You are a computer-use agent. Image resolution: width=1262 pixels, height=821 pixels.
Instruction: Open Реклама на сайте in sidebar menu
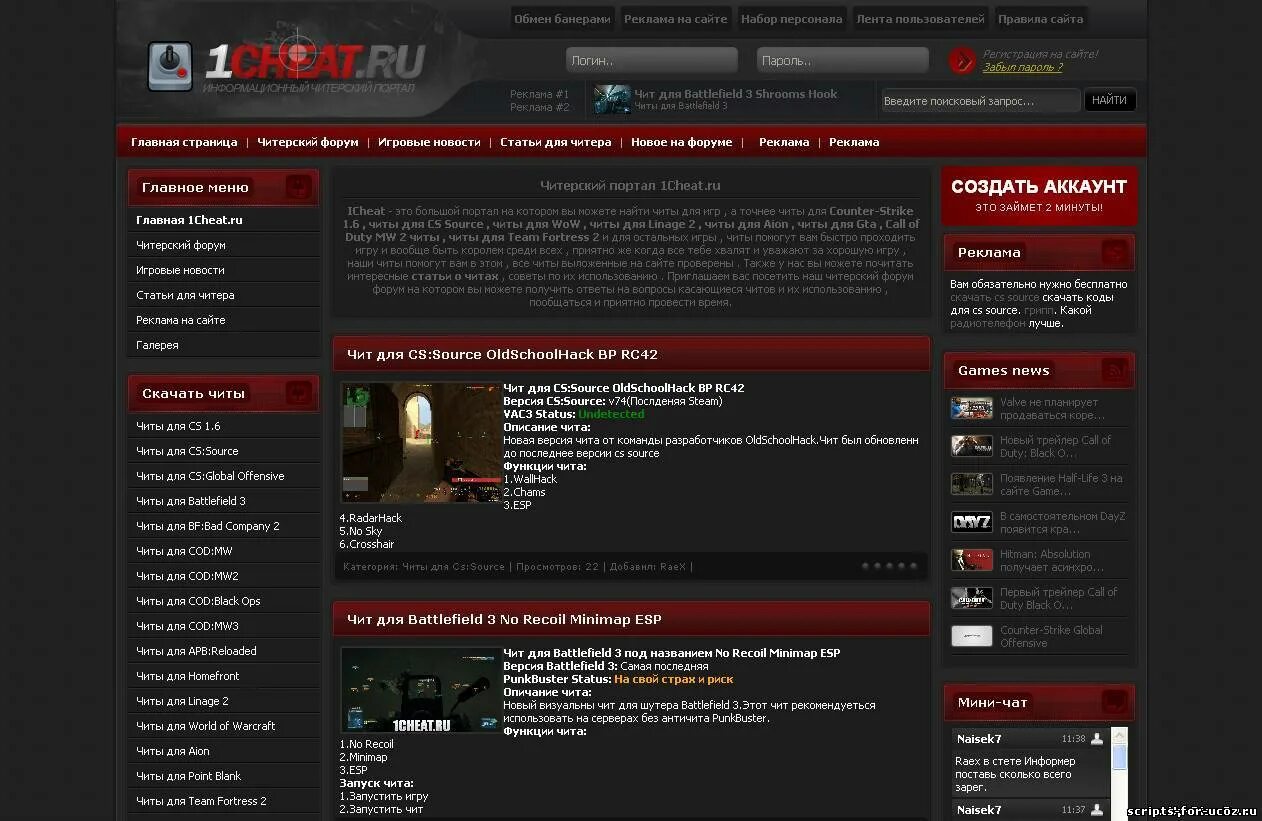tap(181, 320)
